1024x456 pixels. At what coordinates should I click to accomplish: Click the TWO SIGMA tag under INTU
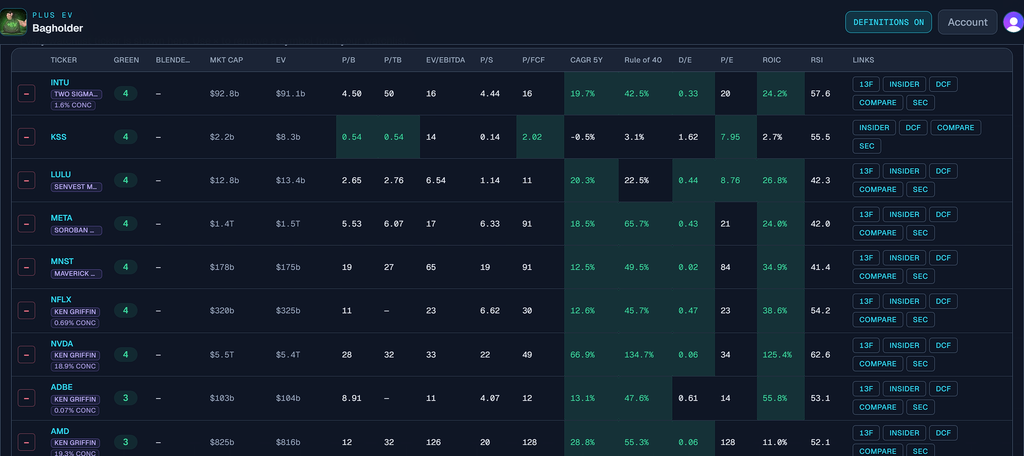point(76,94)
